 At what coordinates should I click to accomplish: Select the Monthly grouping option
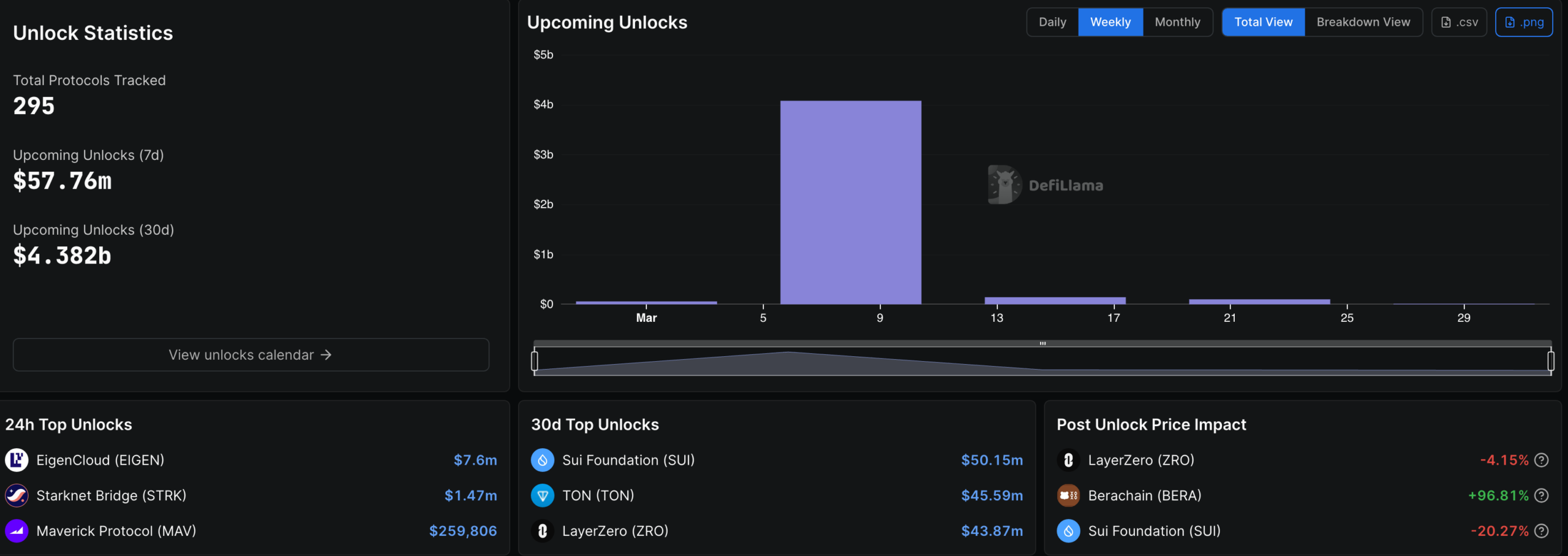[x=1177, y=22]
